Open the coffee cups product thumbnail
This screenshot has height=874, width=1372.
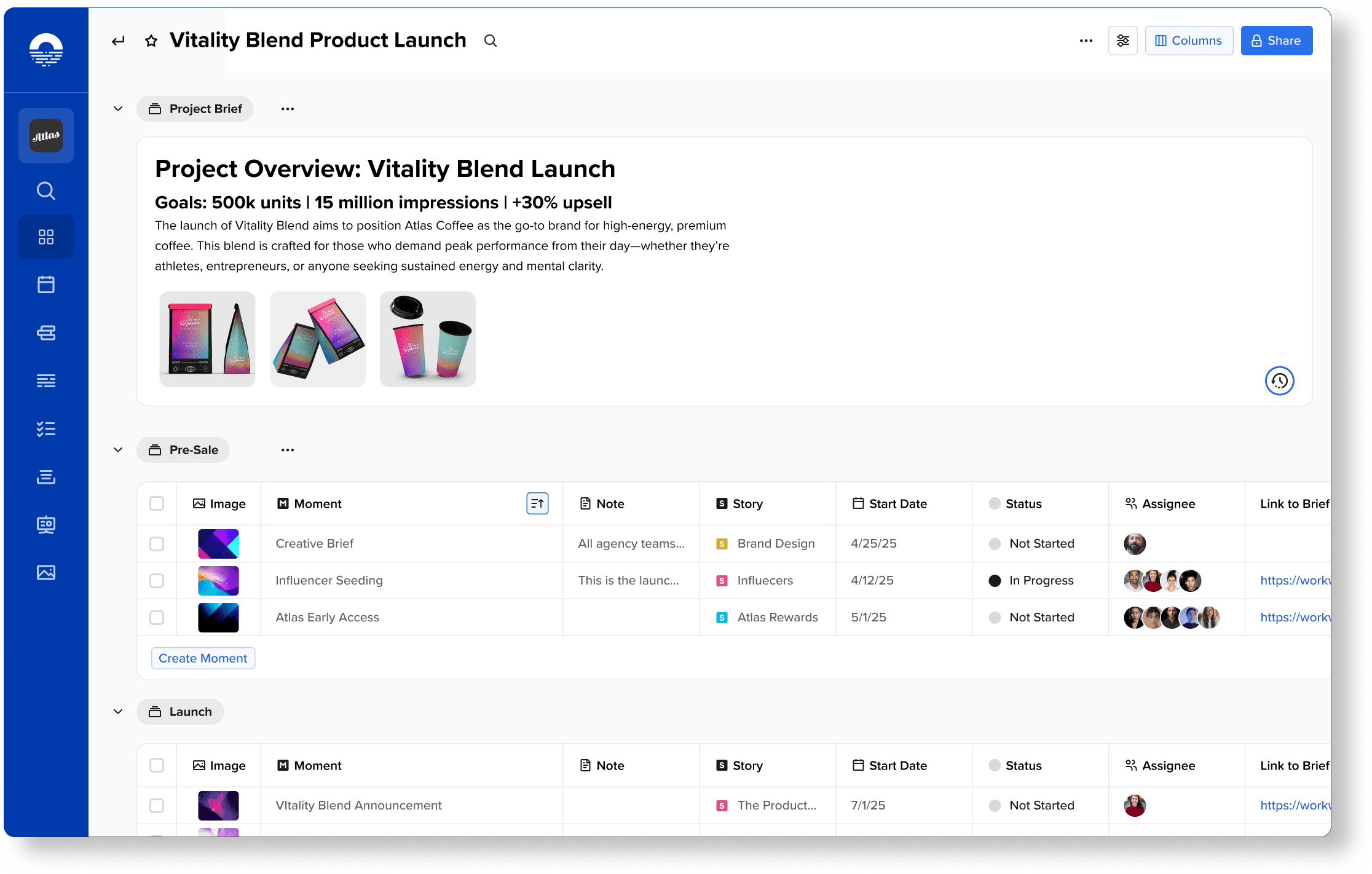click(x=428, y=339)
